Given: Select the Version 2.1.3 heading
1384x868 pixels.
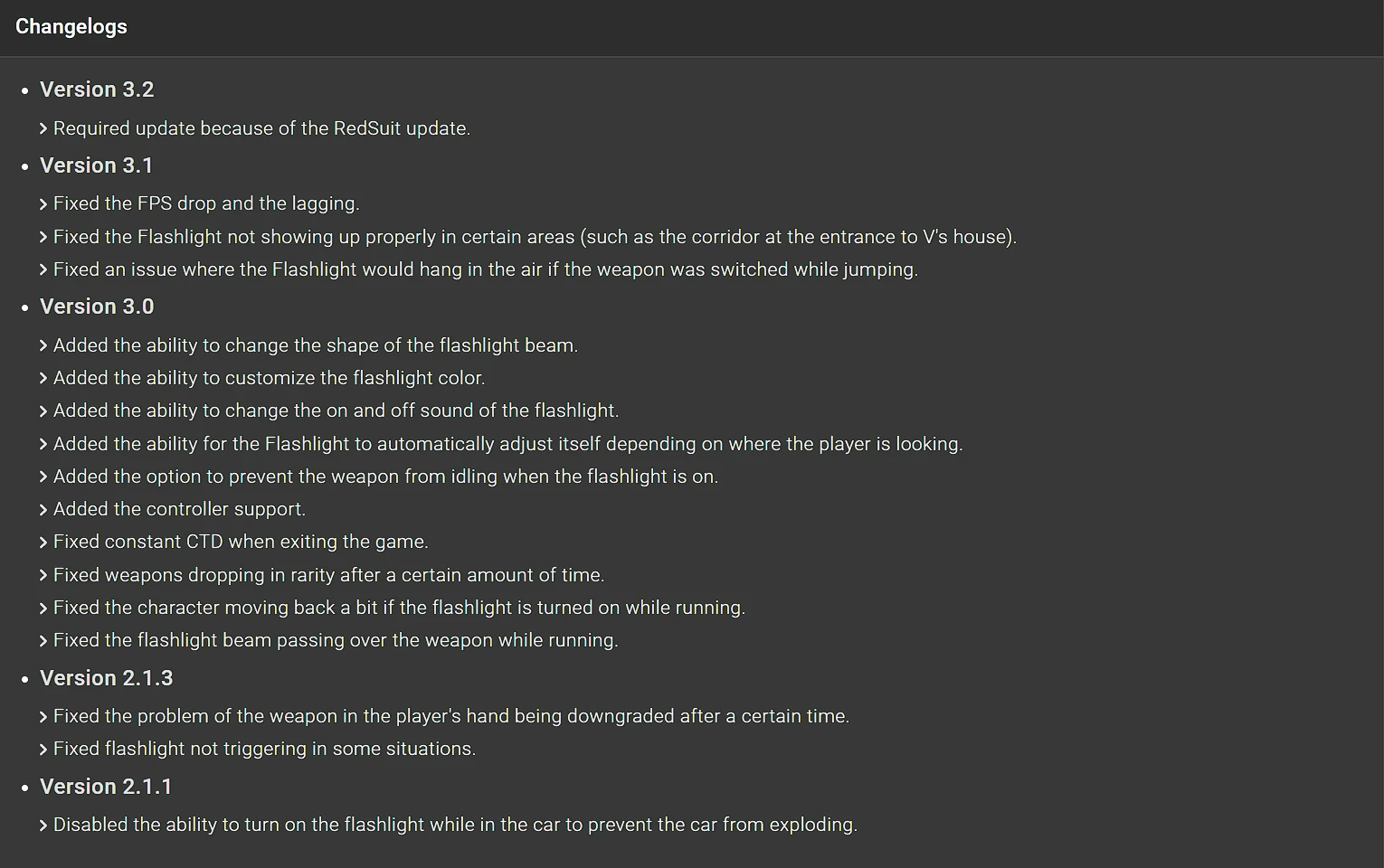Looking at the screenshot, I should pyautogui.click(x=107, y=678).
